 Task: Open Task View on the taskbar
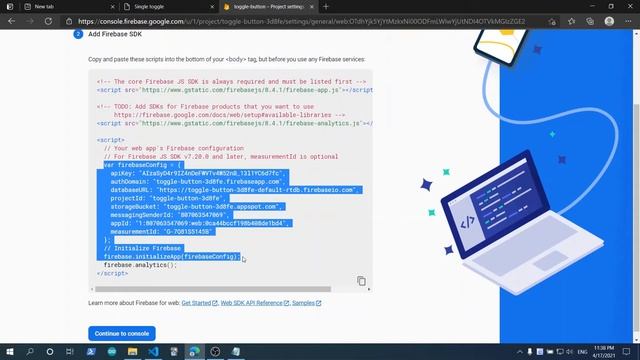(70, 351)
